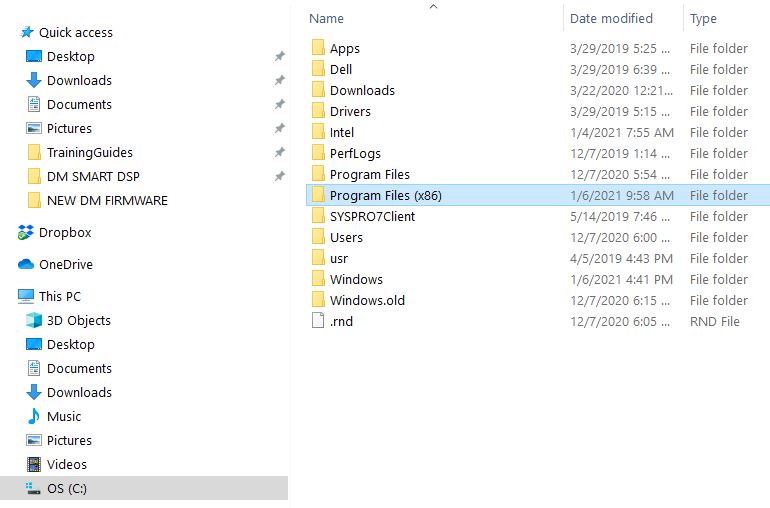Select the Downloads folder name in file list
770x508 pixels.
coord(362,90)
